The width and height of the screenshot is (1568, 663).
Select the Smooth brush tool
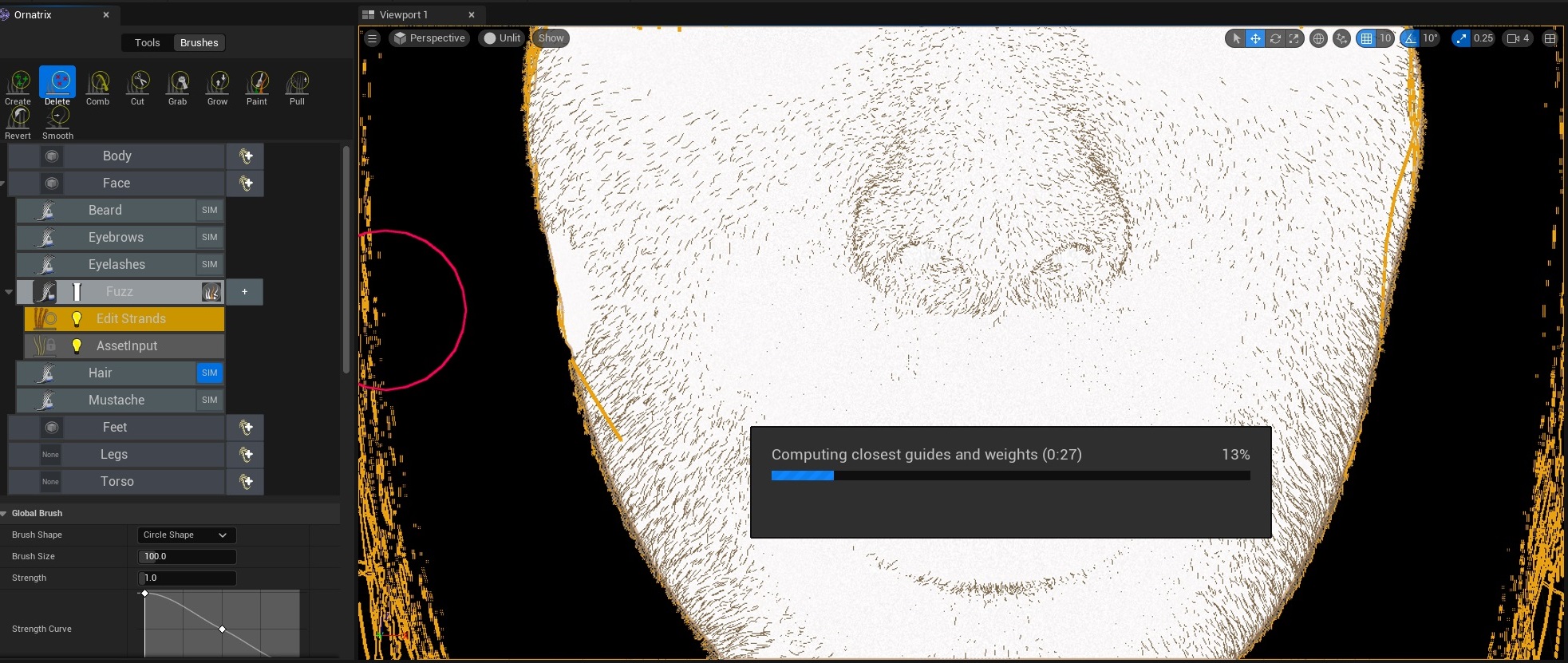click(57, 121)
